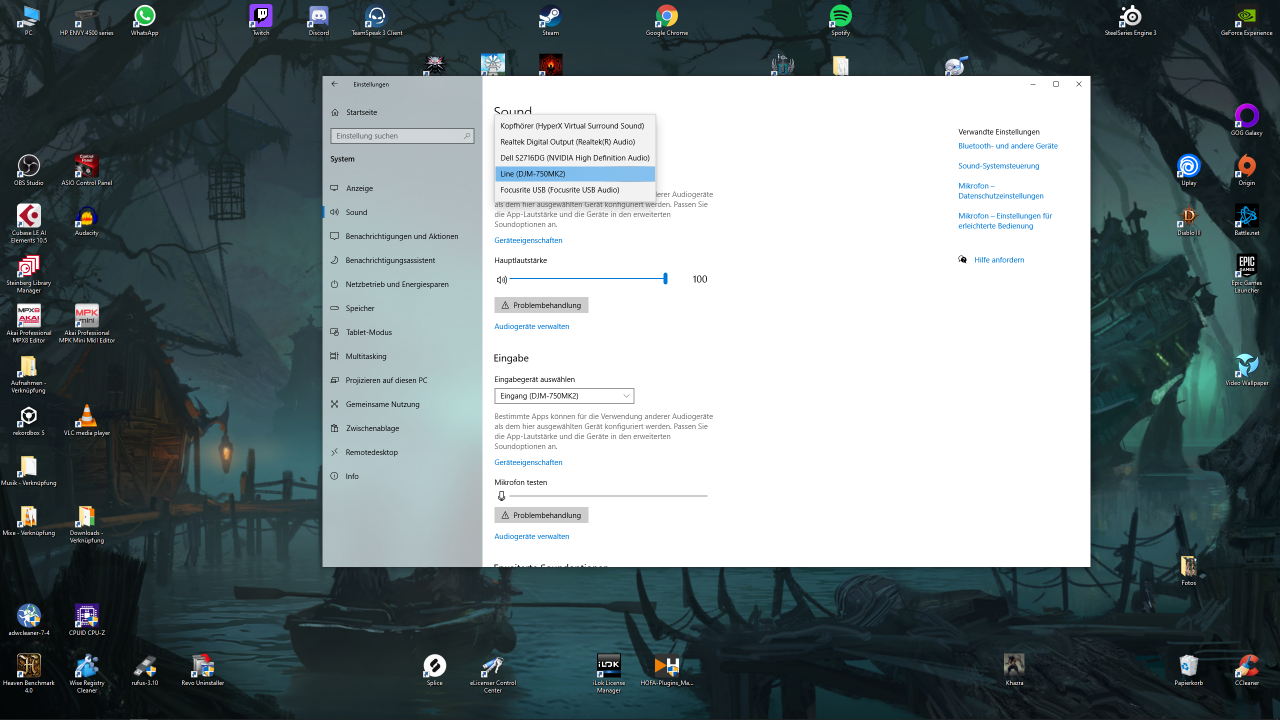Open Mikrofon – Datenschutzeinstellungen link
Image resolution: width=1280 pixels, height=720 pixels.
coord(1001,191)
